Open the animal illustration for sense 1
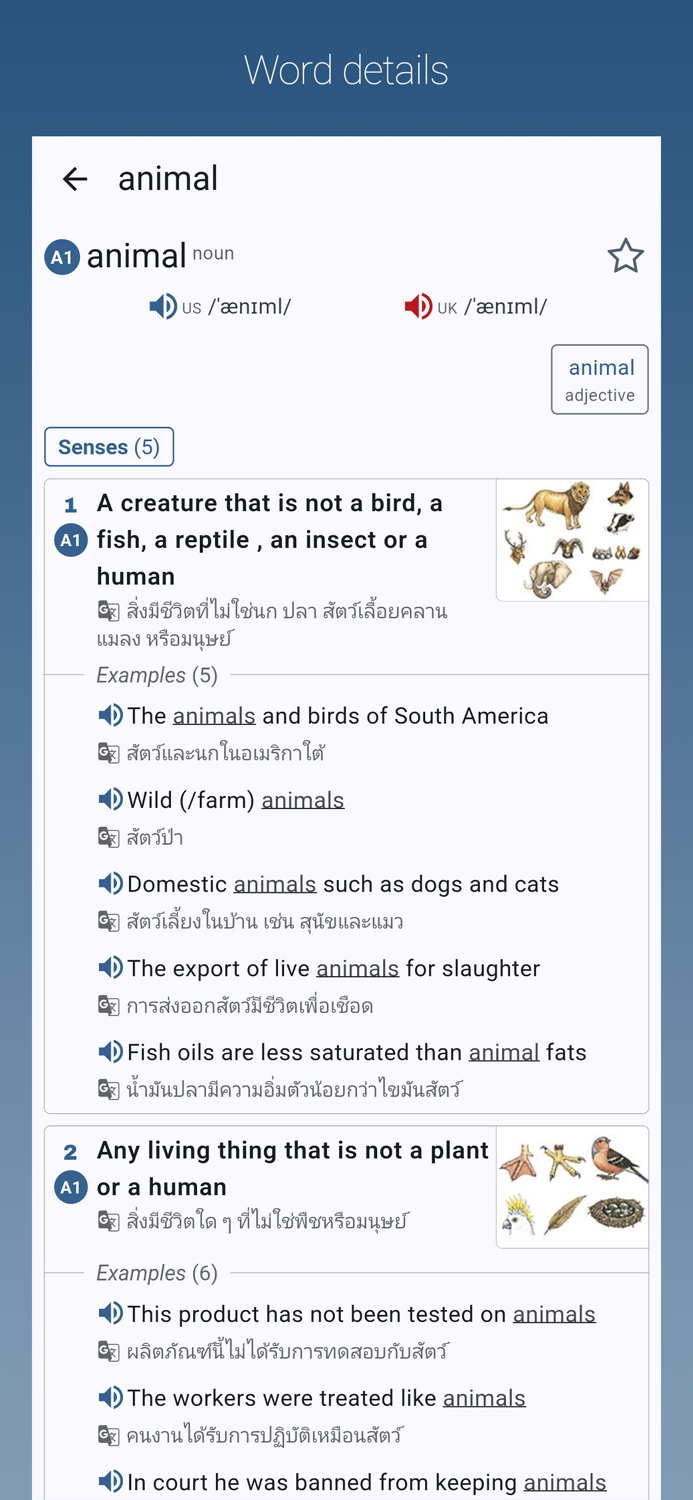 [572, 540]
